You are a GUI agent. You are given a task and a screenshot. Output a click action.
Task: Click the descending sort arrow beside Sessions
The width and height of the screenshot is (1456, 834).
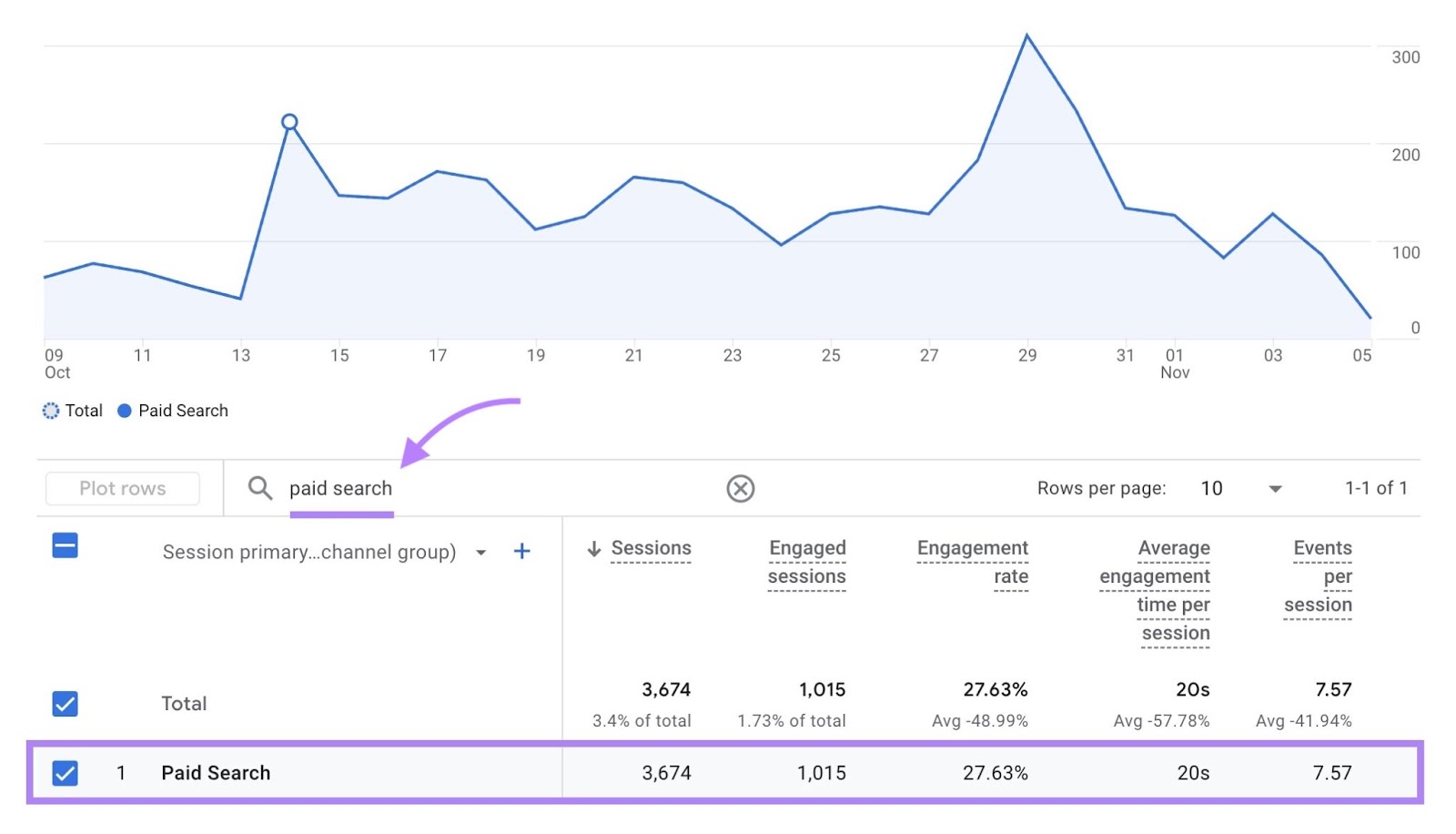click(x=592, y=548)
